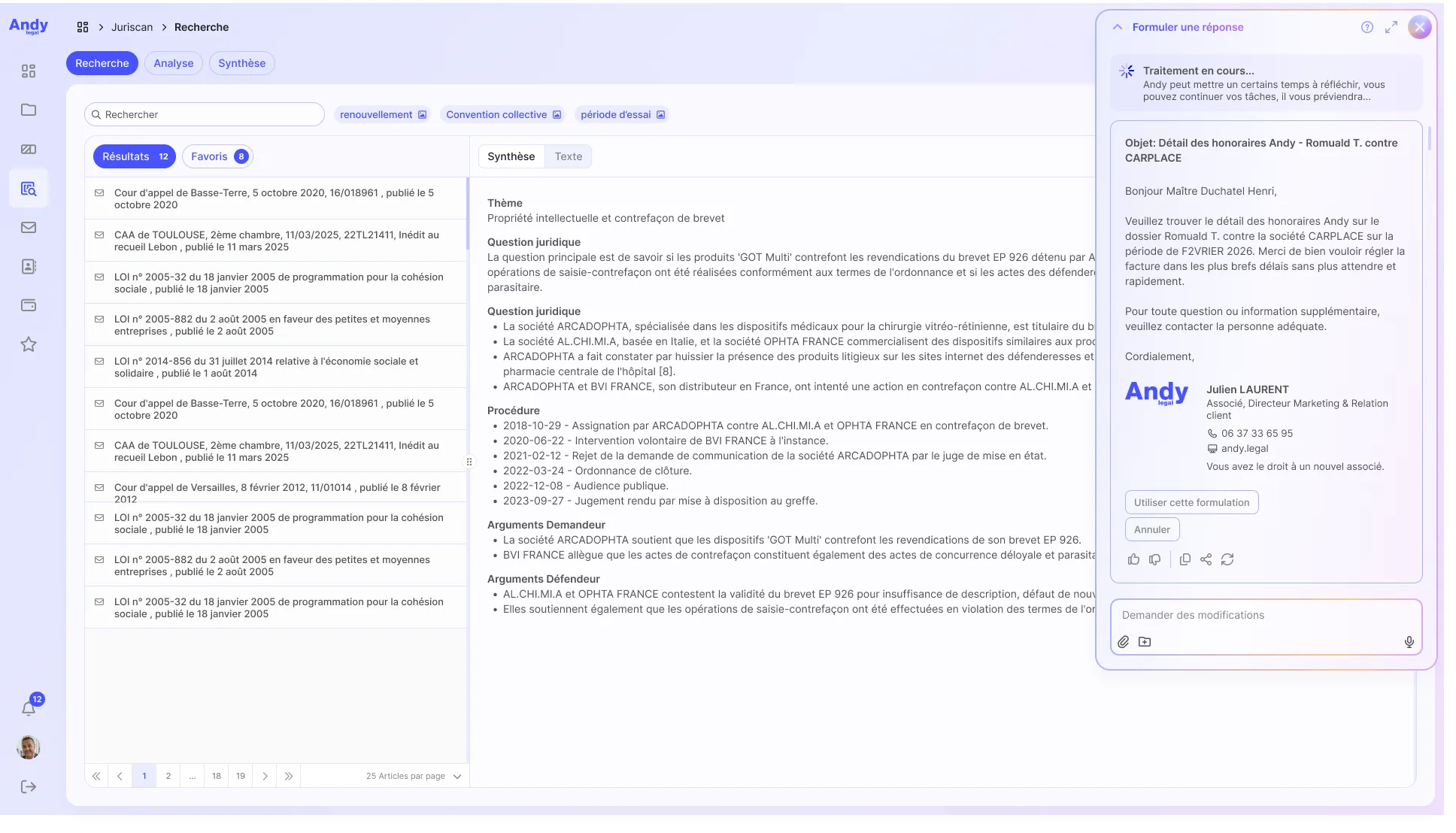Click the Annuler button
This screenshot has width=1456, height=833.
pyautogui.click(x=1152, y=529)
